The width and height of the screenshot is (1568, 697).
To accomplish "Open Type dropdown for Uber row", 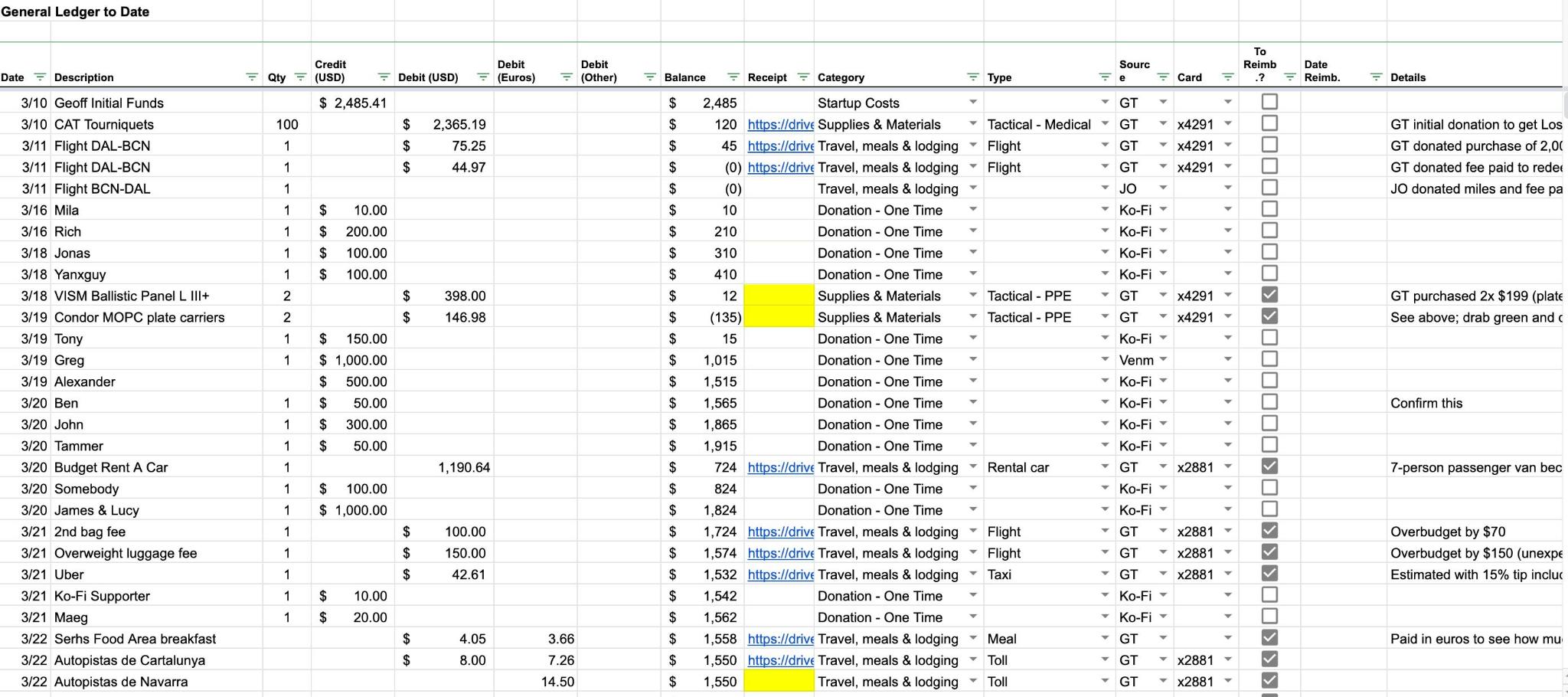I will click(x=1104, y=574).
